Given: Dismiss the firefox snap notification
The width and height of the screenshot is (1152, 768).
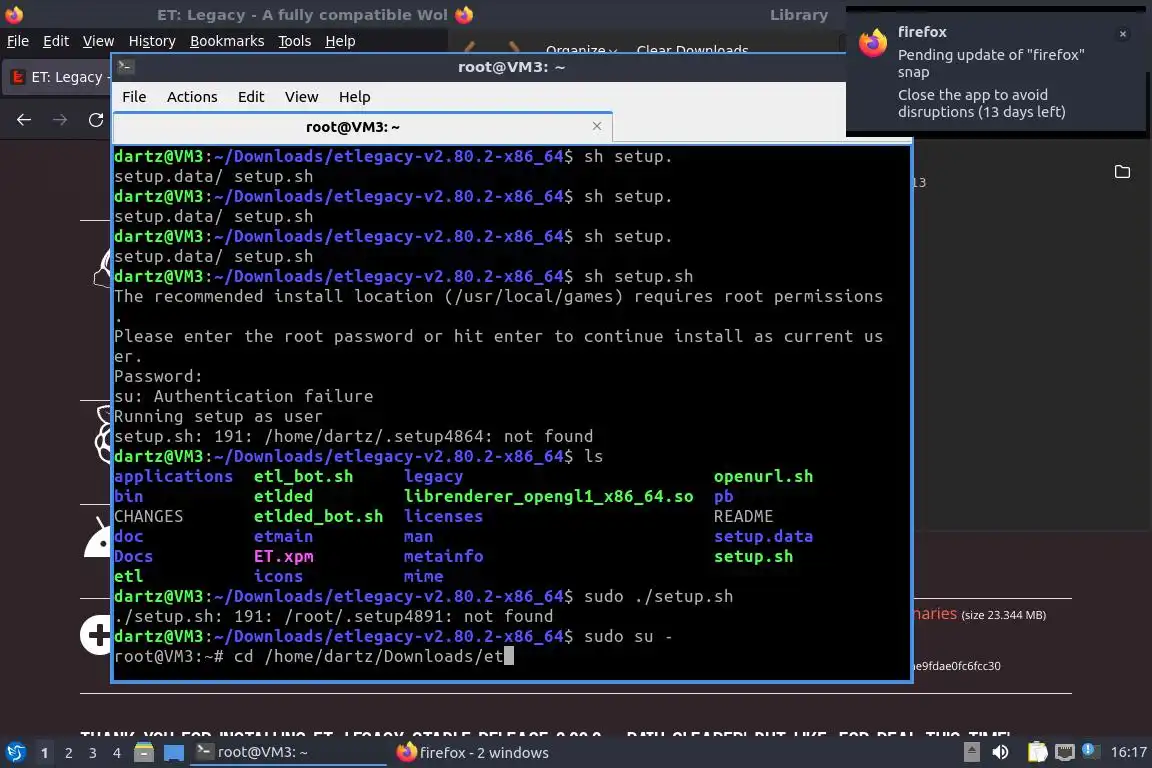Looking at the screenshot, I should 1123,34.
